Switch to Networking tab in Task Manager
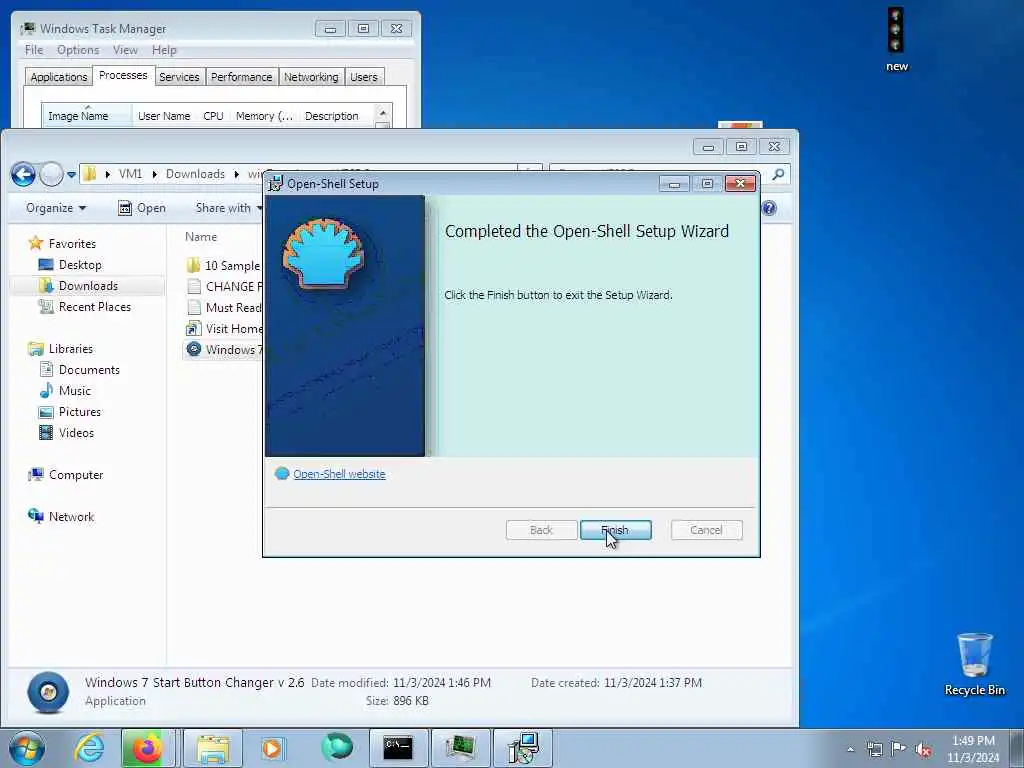1024x768 pixels. click(311, 77)
